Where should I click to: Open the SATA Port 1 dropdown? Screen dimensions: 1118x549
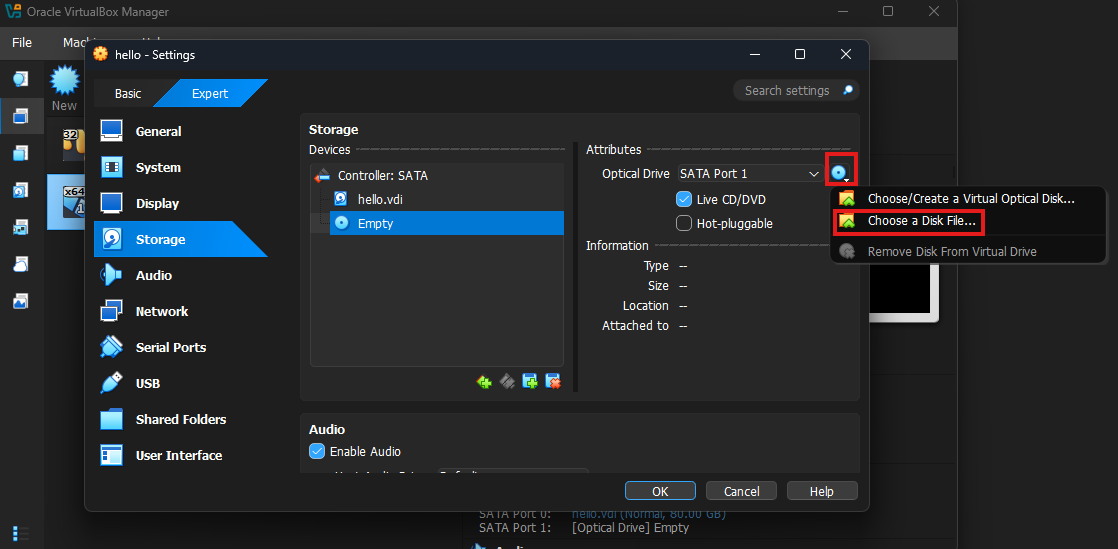tap(750, 174)
